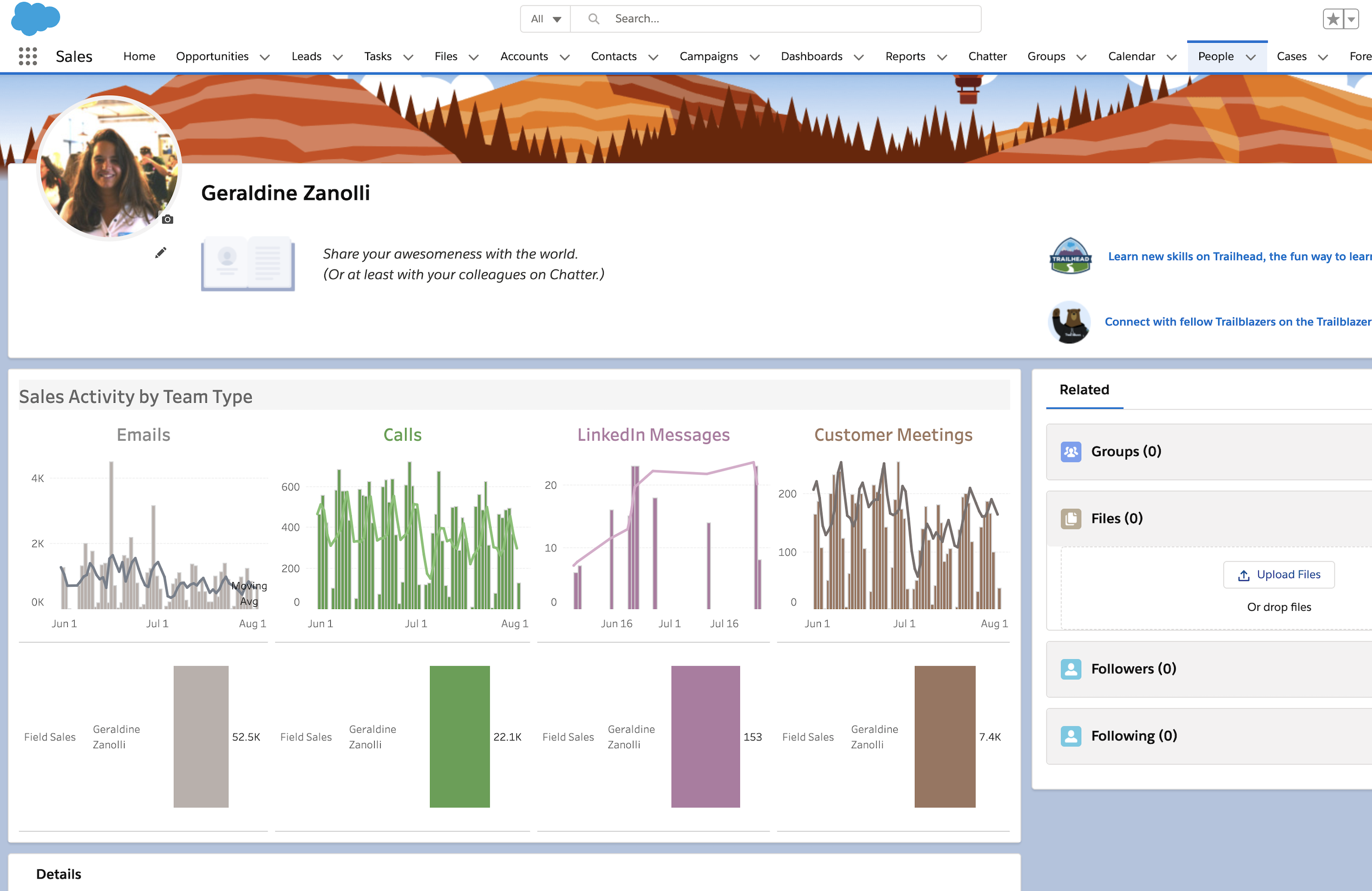Click the Following icon in Related panel
Viewport: 1372px width, 891px height.
pos(1070,736)
